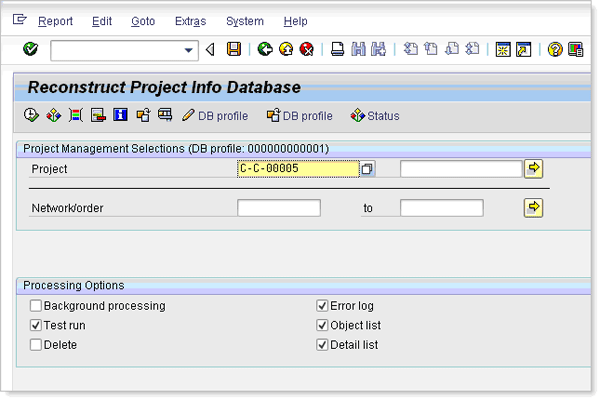Screen dimensions: 600x400
Task: Expand the command field dropdown arrow
Action: (x=190, y=50)
